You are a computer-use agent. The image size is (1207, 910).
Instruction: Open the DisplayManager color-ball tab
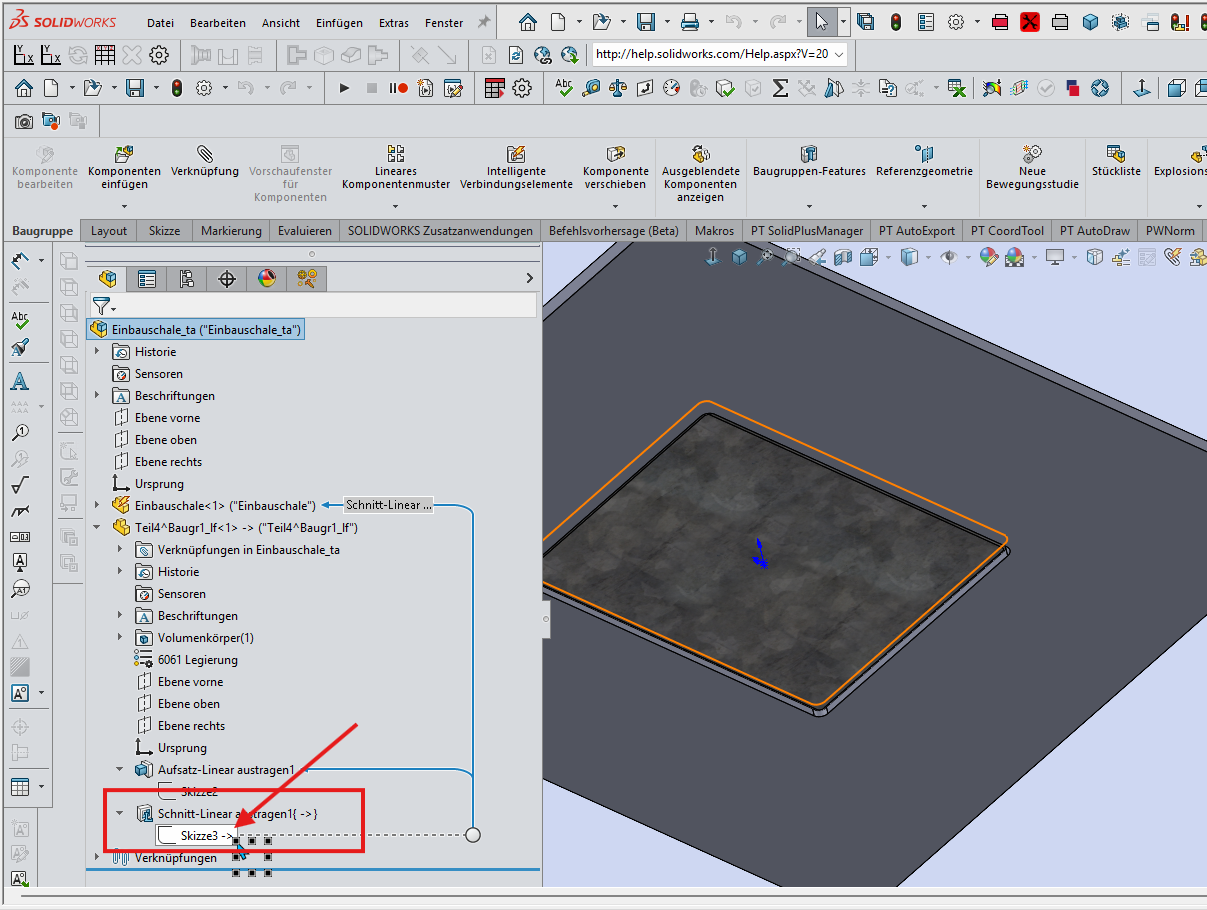[267, 279]
